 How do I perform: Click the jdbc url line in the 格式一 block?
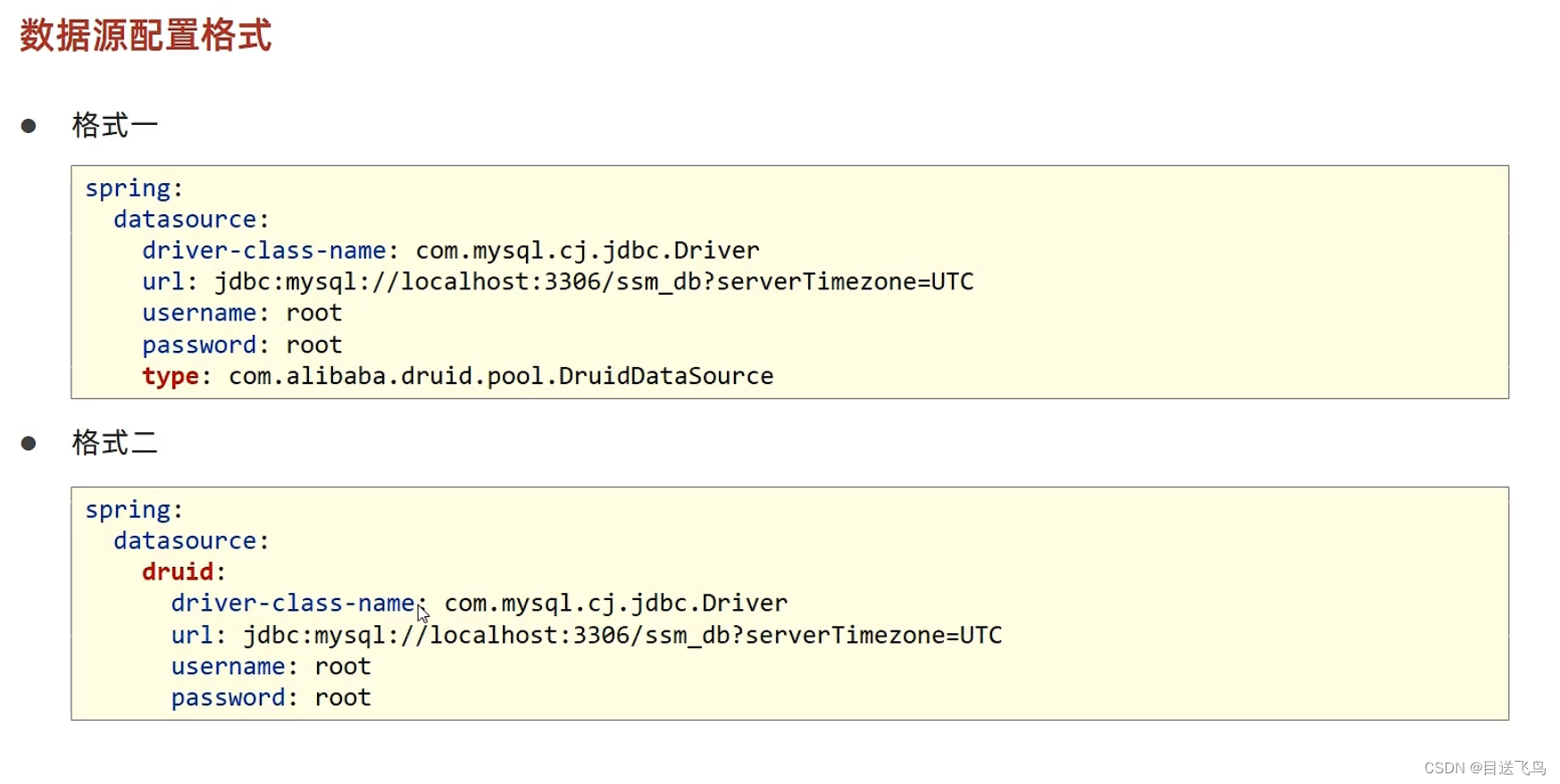(x=558, y=282)
